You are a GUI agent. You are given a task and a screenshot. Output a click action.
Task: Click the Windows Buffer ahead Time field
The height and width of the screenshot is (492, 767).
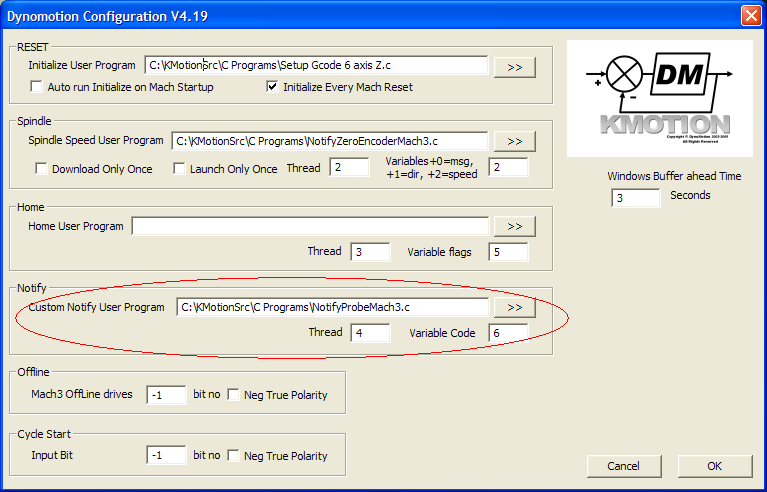click(635, 197)
